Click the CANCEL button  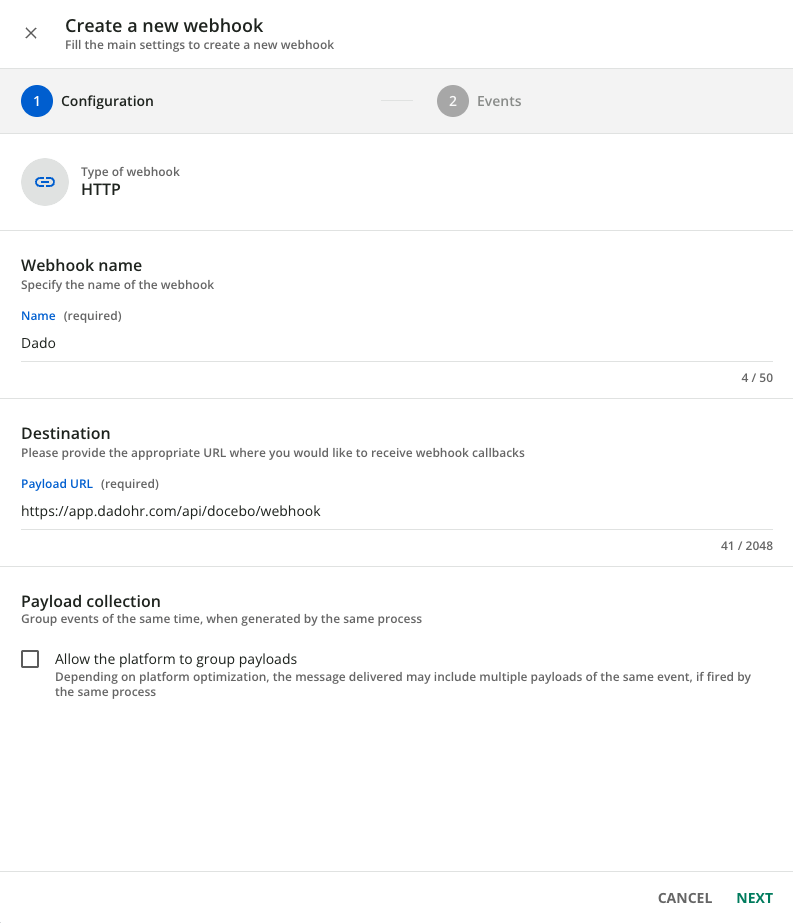pos(685,898)
